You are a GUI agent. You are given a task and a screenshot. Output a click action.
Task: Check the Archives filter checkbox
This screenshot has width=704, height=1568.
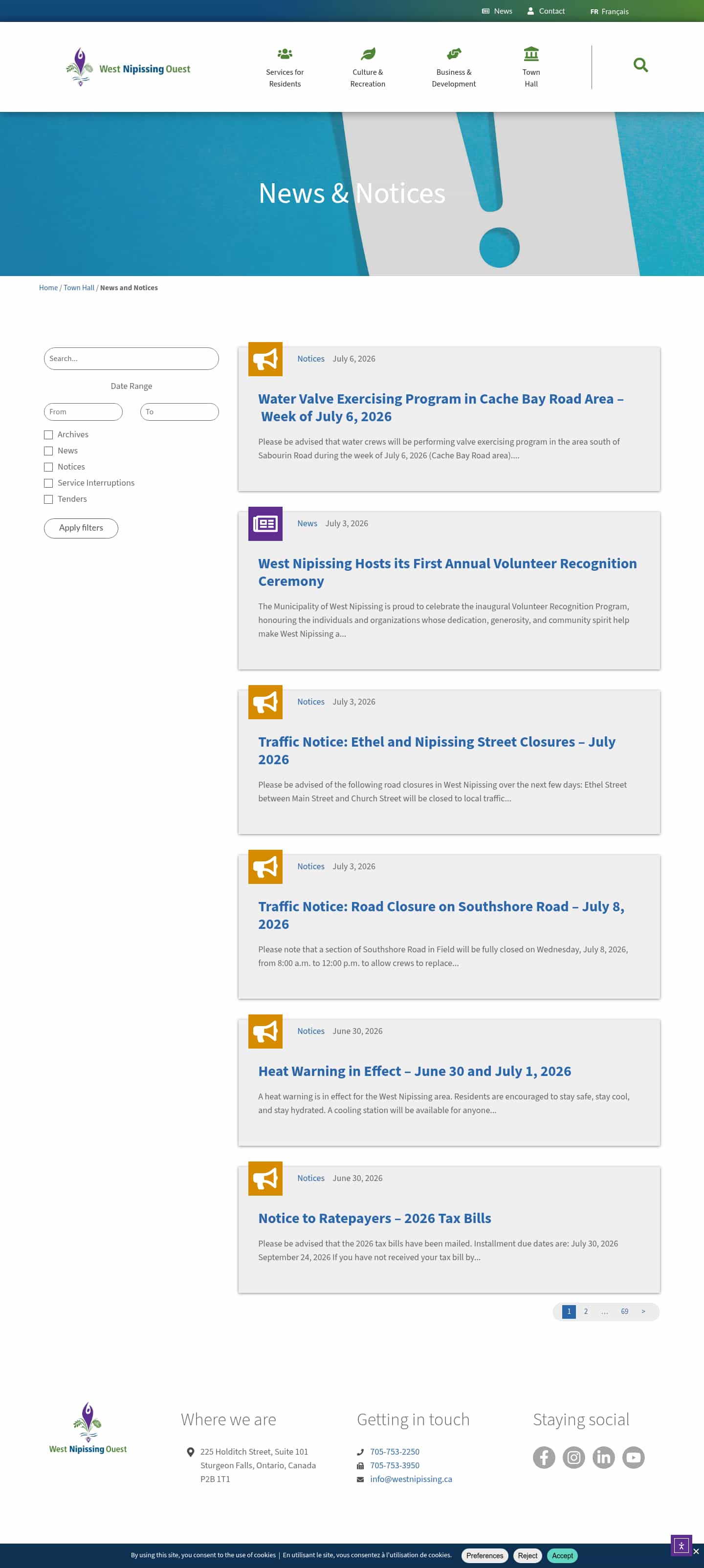click(x=48, y=434)
